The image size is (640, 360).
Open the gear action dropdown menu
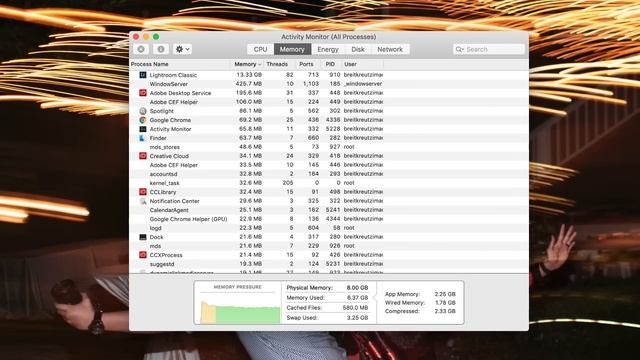click(x=182, y=49)
